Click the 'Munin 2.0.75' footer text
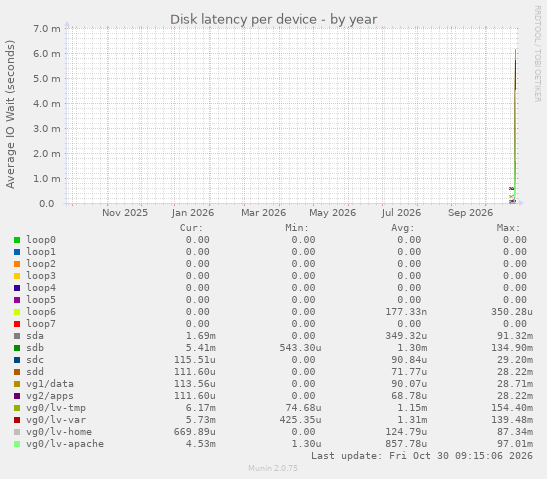 [x=273, y=468]
